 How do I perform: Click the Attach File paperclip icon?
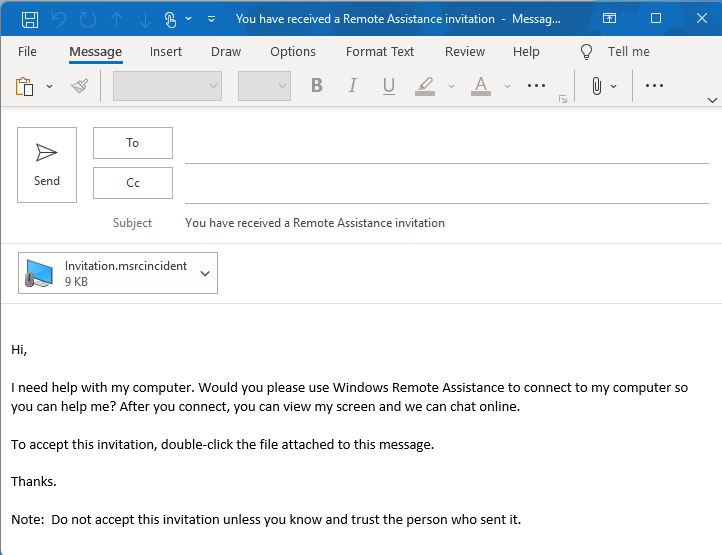596,86
